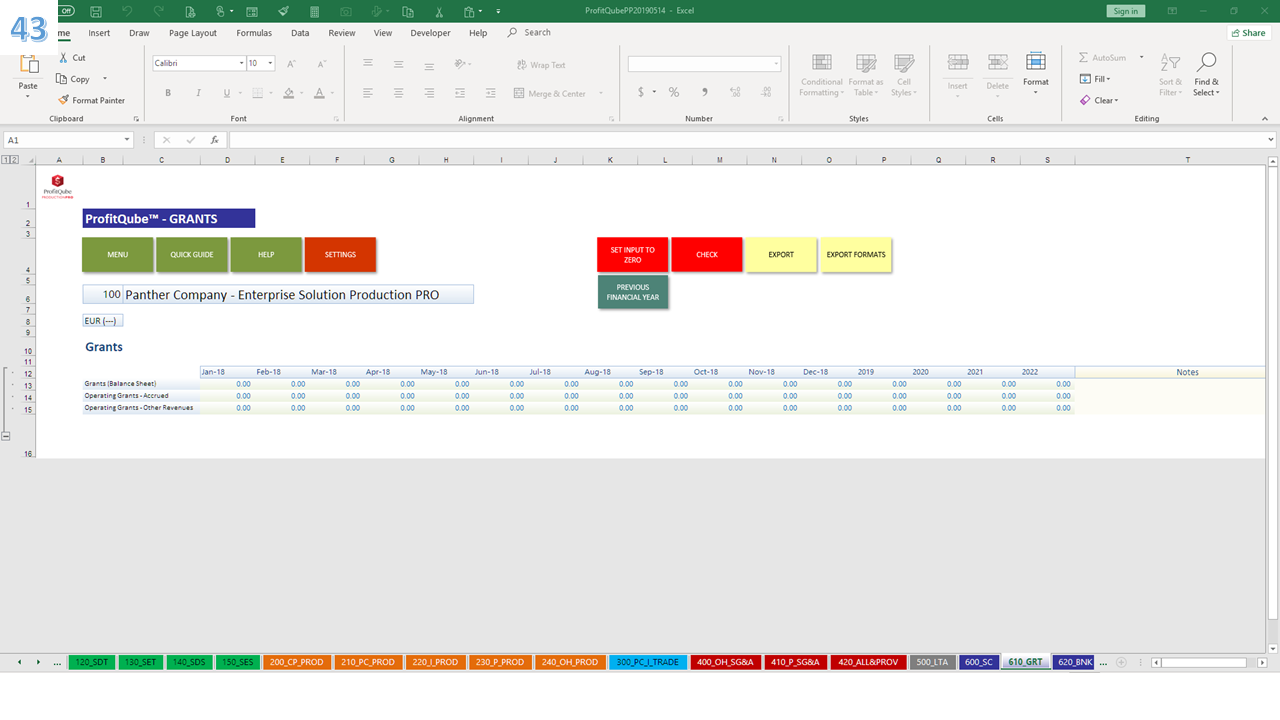The width and height of the screenshot is (1280, 720).
Task: Switch to the 300_PC_I_TRADE sheet tab
Action: point(648,662)
